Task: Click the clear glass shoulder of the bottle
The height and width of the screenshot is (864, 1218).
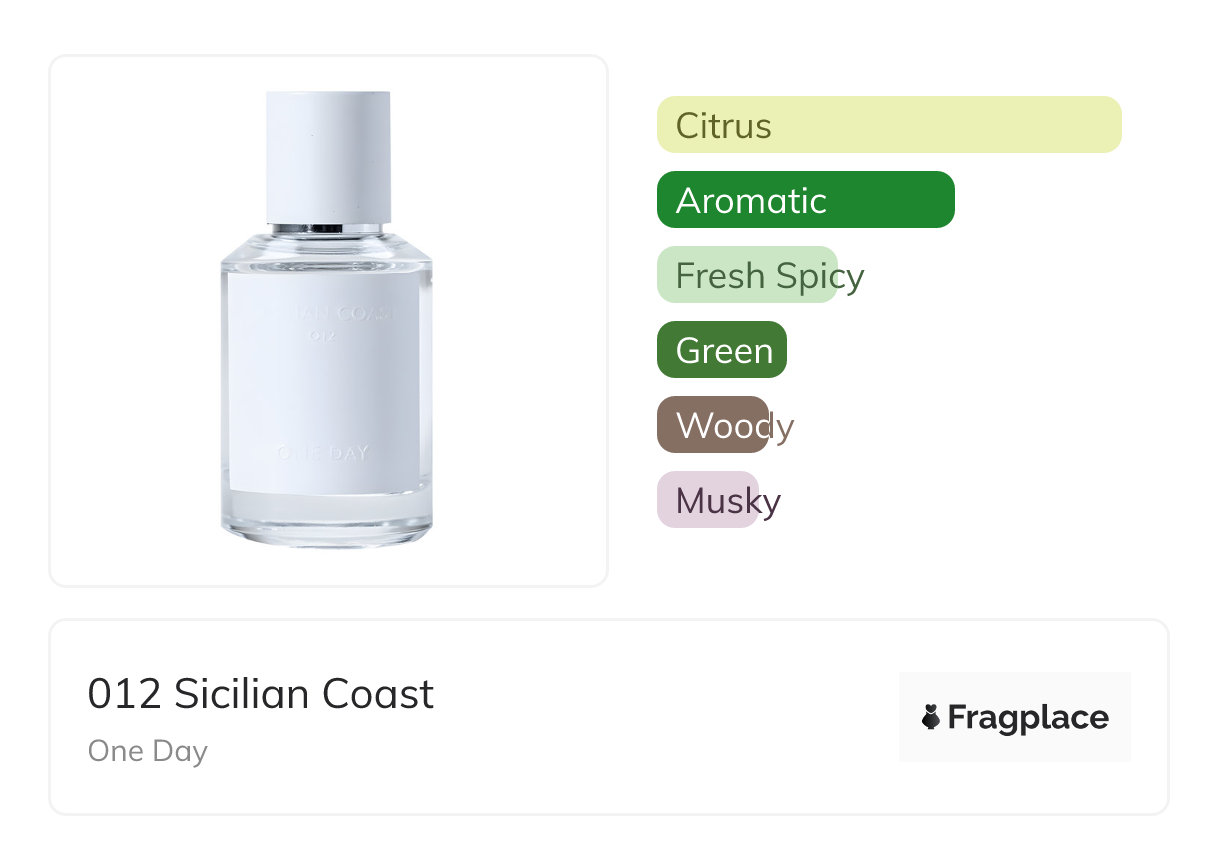Action: pyautogui.click(x=327, y=252)
